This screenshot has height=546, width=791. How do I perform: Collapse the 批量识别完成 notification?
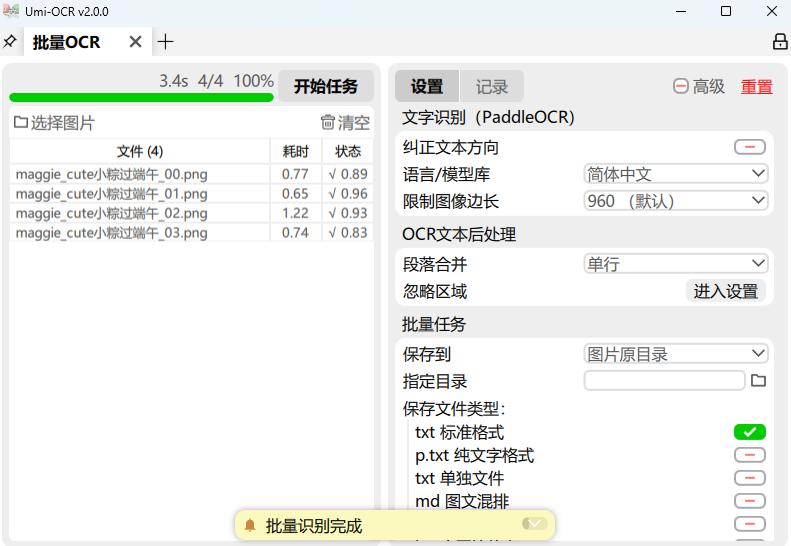[535, 523]
